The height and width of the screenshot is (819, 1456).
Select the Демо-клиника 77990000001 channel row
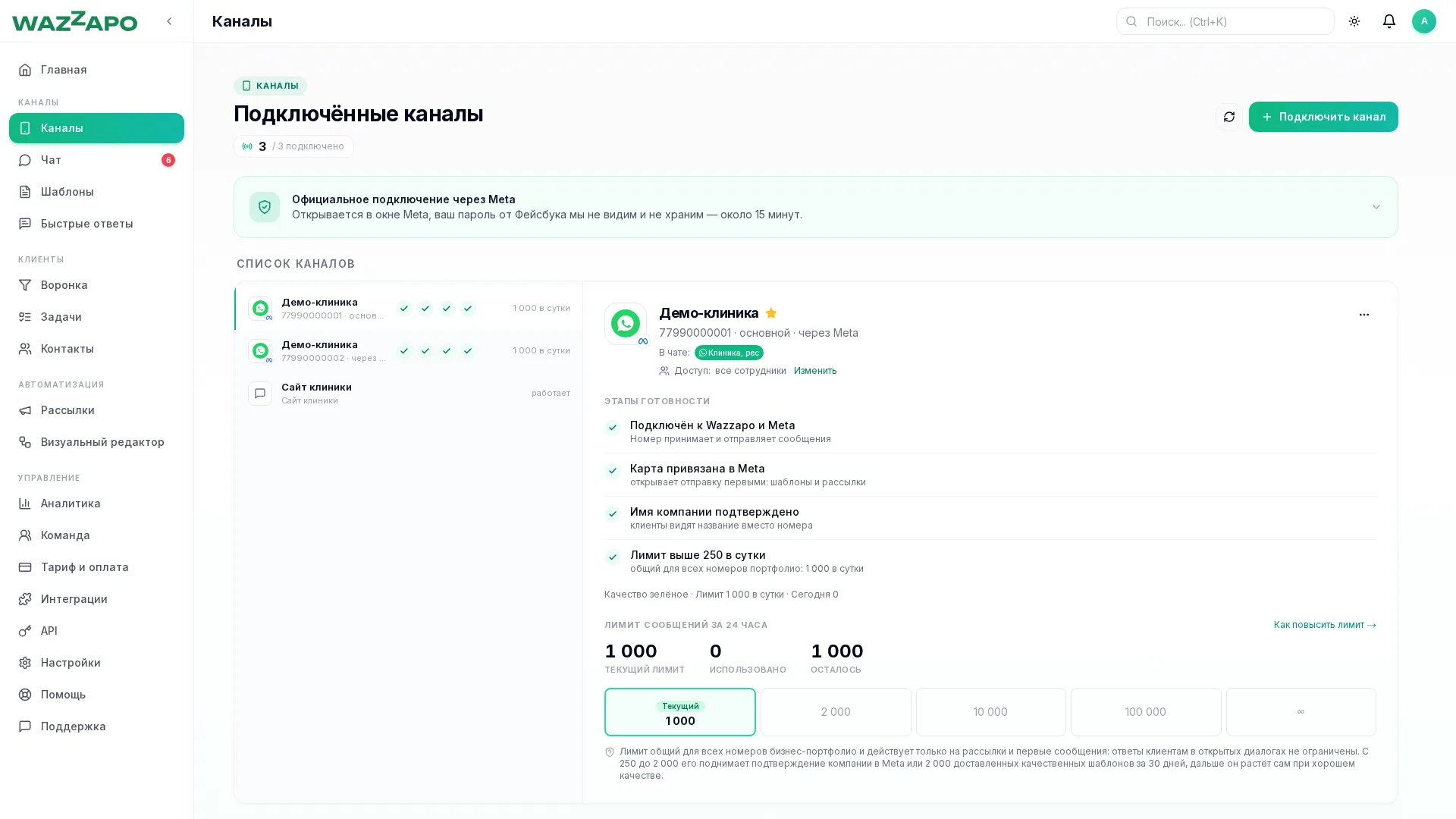click(x=409, y=309)
